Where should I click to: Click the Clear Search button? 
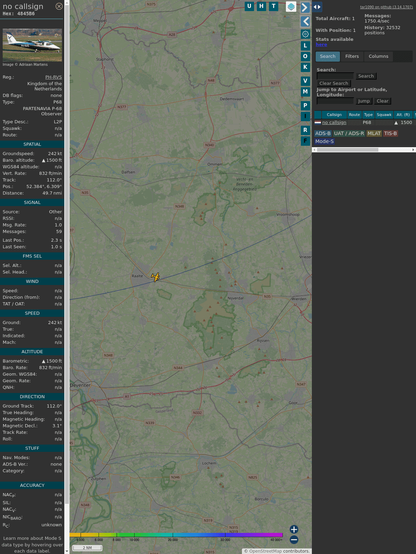[x=334, y=83]
